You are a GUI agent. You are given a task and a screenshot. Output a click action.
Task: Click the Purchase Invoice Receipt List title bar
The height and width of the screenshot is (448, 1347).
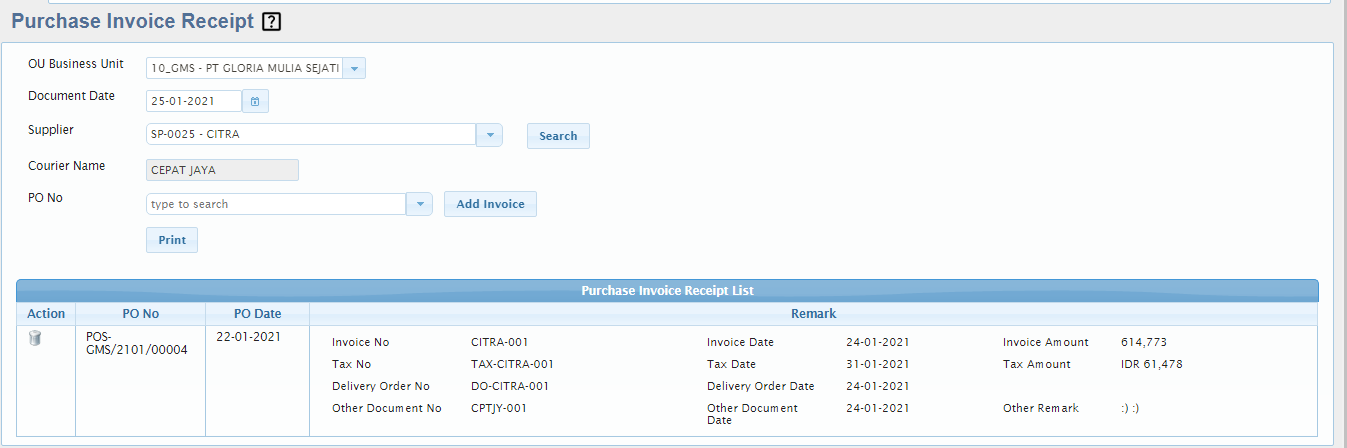point(667,291)
